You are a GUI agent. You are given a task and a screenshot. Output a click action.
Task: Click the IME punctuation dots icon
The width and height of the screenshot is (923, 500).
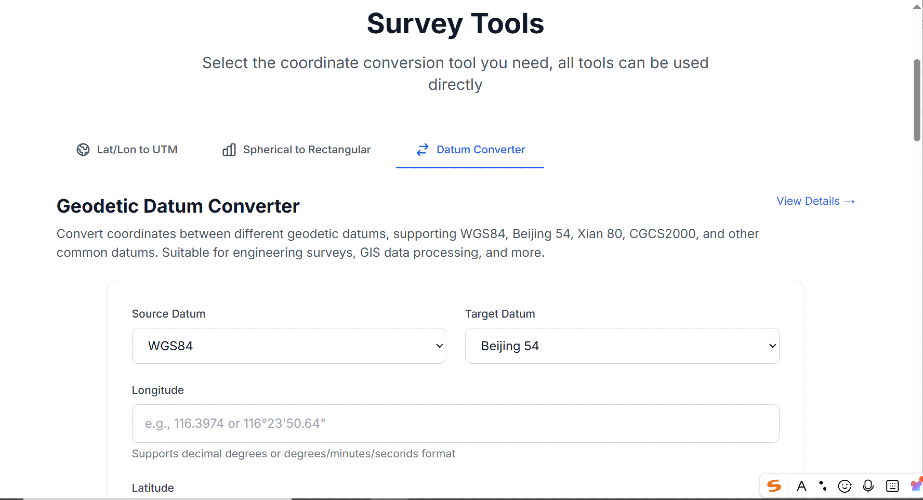[822, 486]
